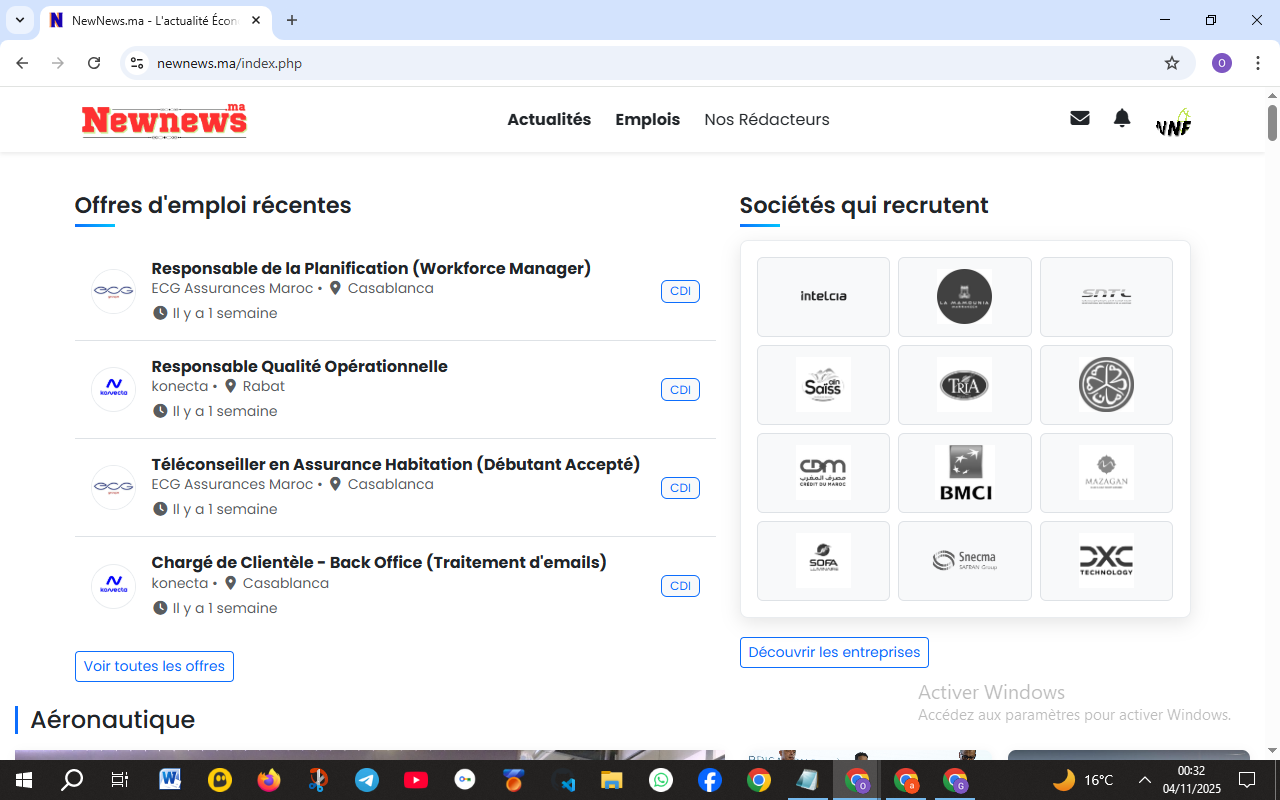Open Telegram from the taskbar

point(367,780)
